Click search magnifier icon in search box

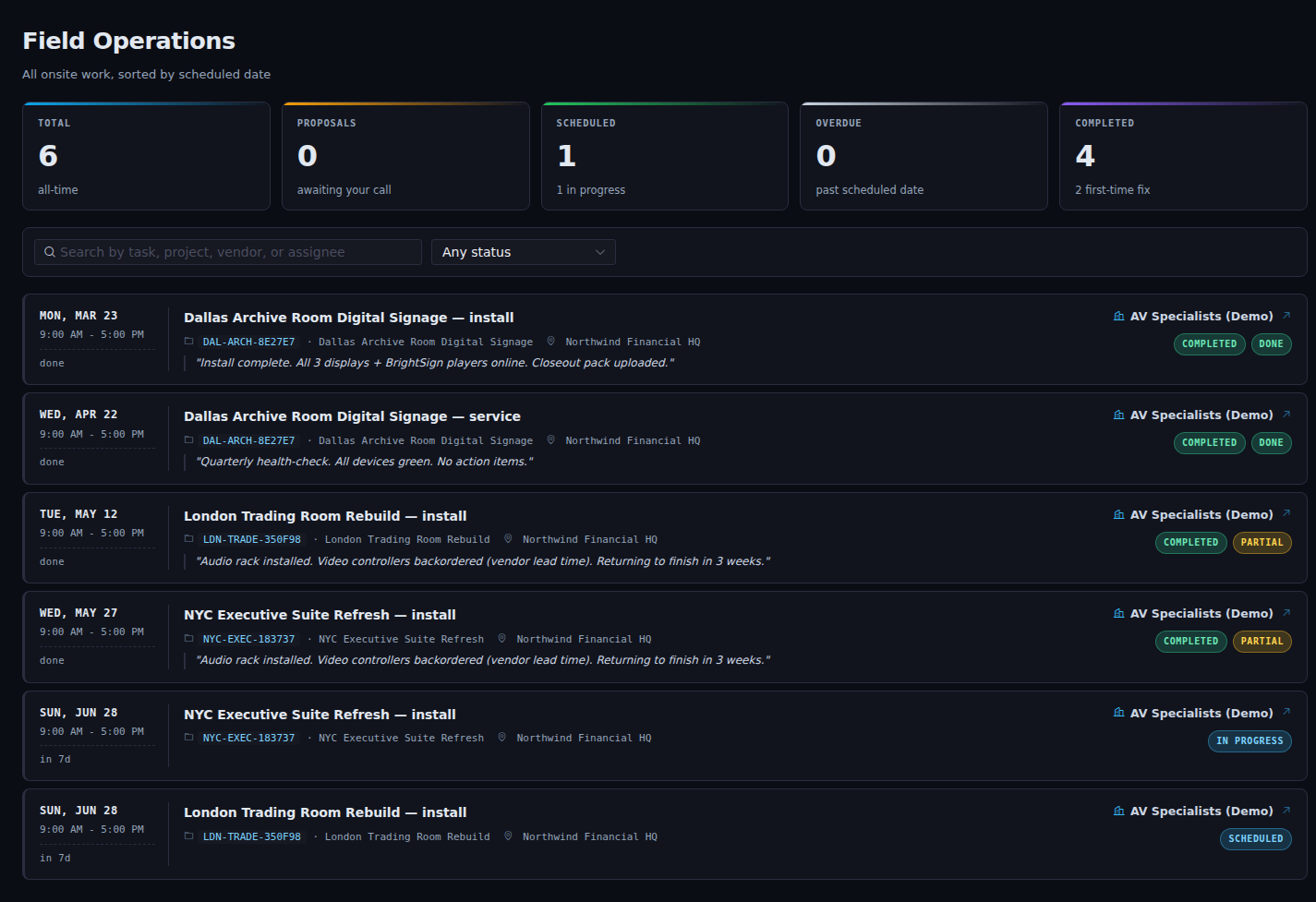pos(50,252)
